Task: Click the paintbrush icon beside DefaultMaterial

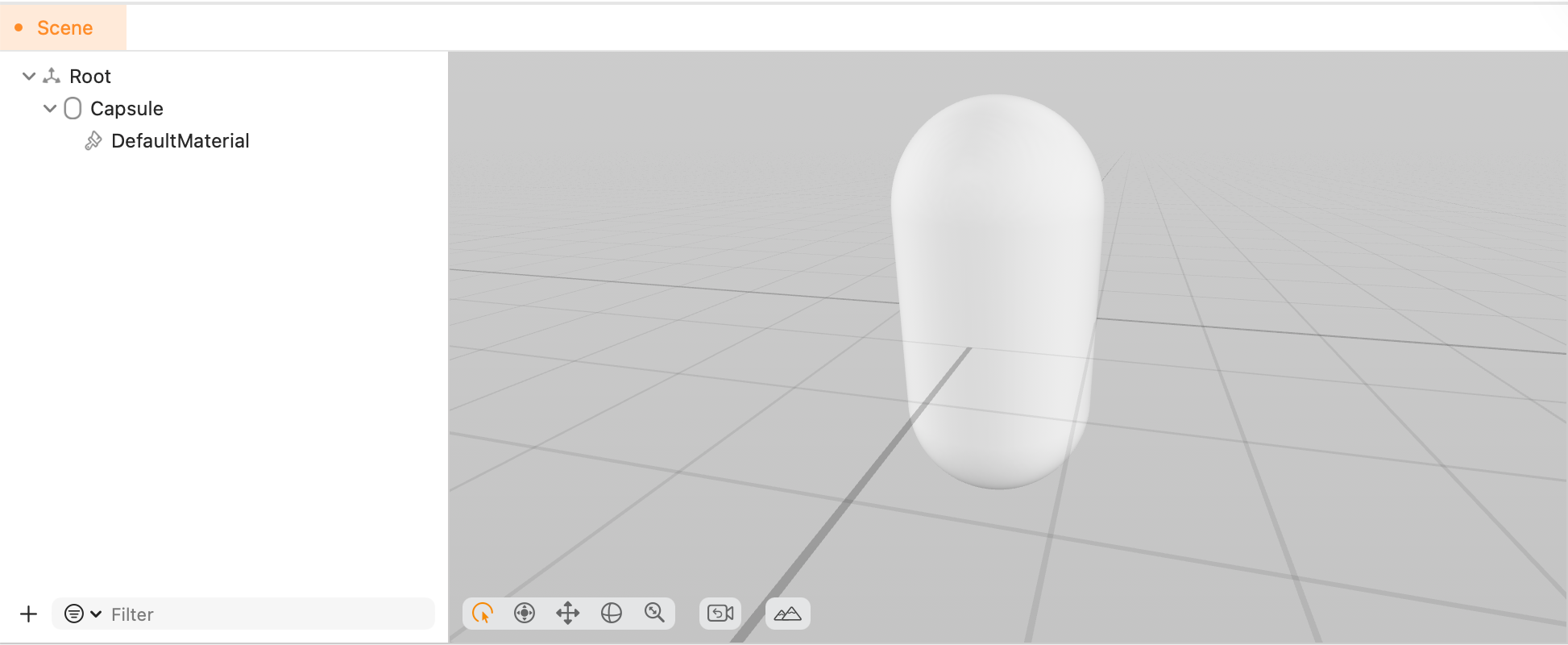Action: 93,141
